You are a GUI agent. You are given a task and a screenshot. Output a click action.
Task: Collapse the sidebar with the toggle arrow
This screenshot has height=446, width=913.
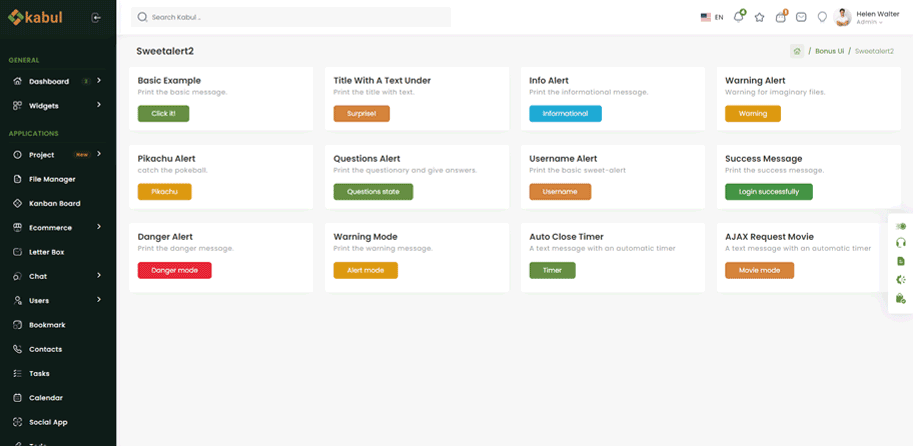coord(96,17)
